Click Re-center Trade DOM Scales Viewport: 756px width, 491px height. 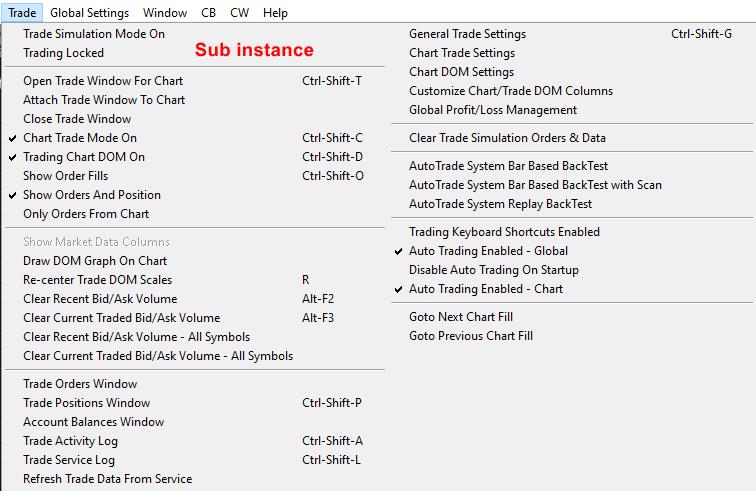coord(97,280)
